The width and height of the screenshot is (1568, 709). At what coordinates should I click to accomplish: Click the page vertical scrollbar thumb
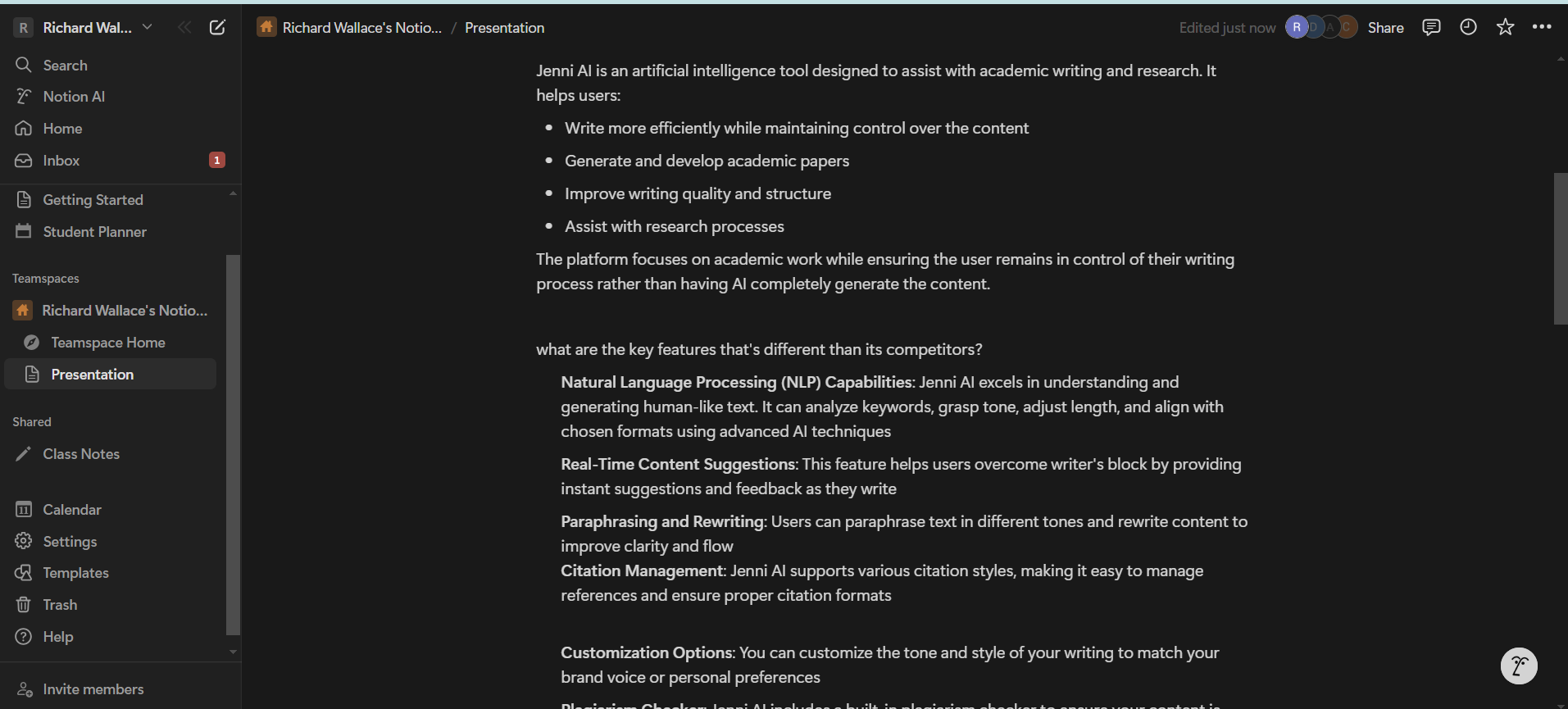(1561, 248)
